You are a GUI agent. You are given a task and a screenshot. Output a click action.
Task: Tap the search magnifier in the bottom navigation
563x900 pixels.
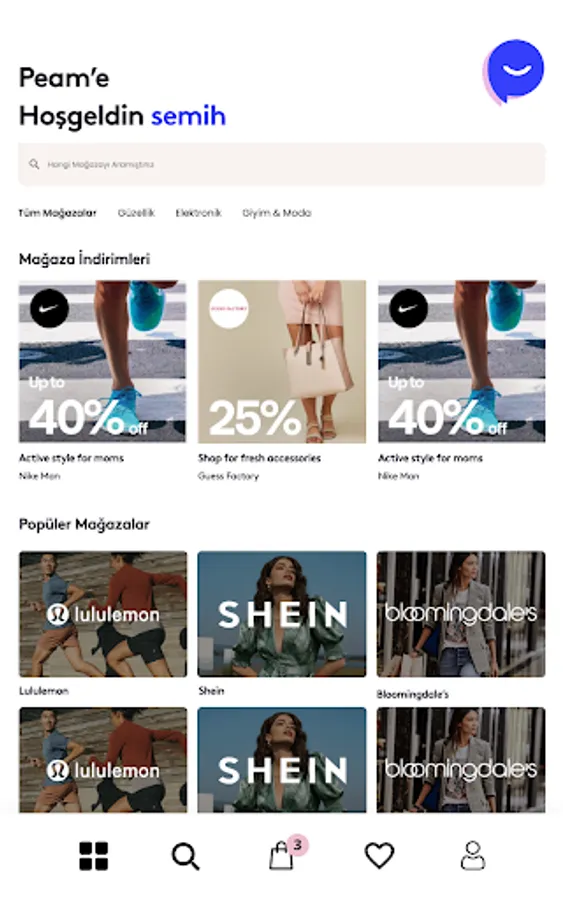click(186, 856)
